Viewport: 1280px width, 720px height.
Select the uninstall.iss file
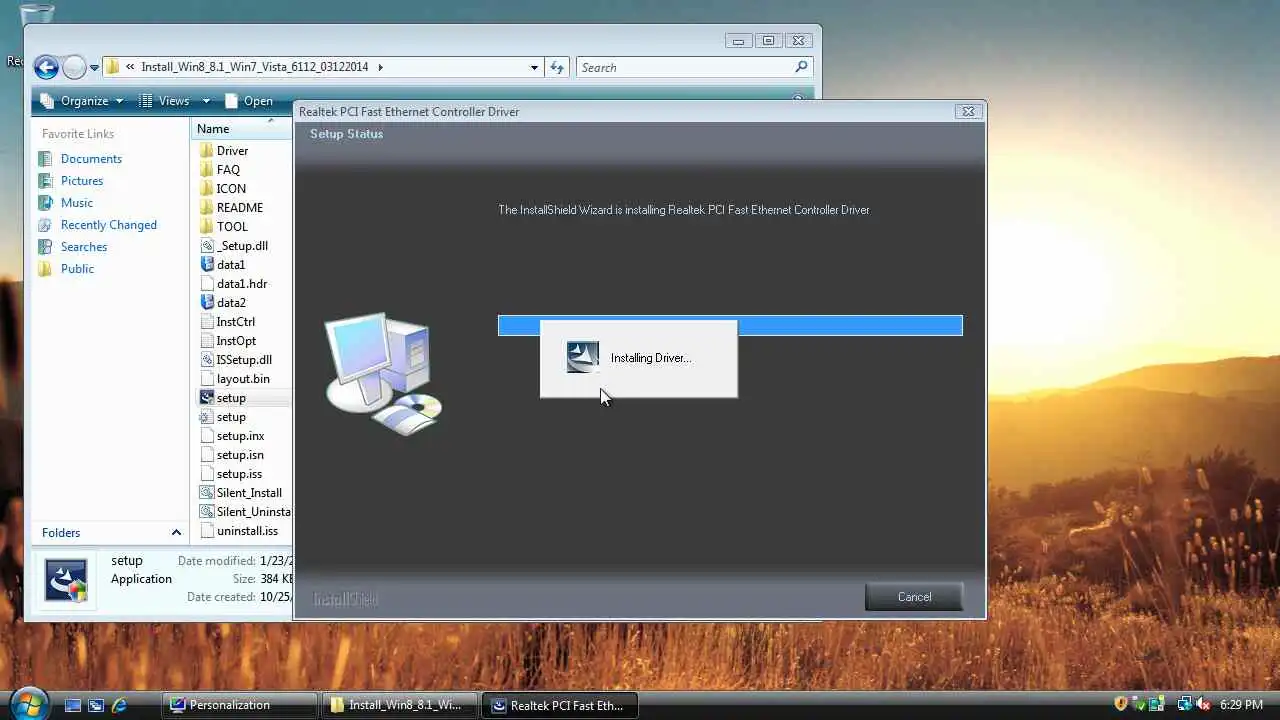[x=239, y=531]
